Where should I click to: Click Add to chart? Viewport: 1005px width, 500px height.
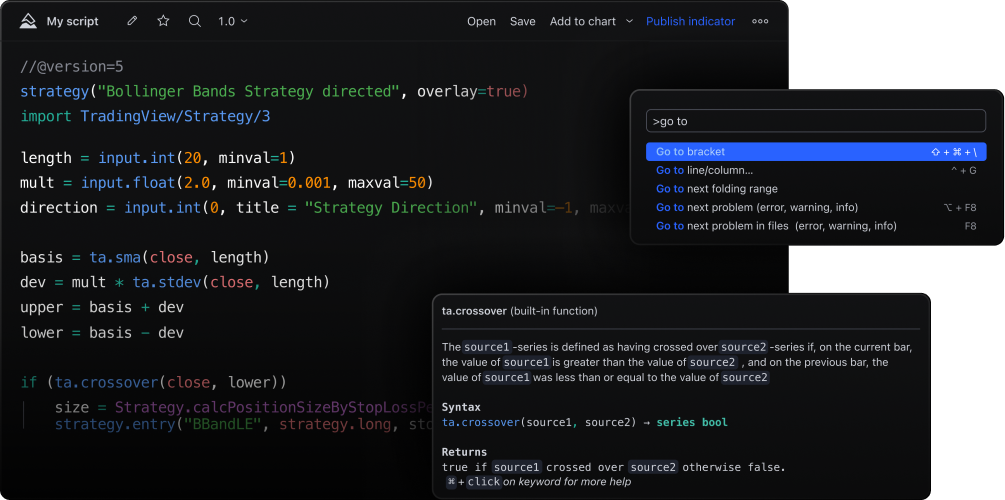click(583, 21)
